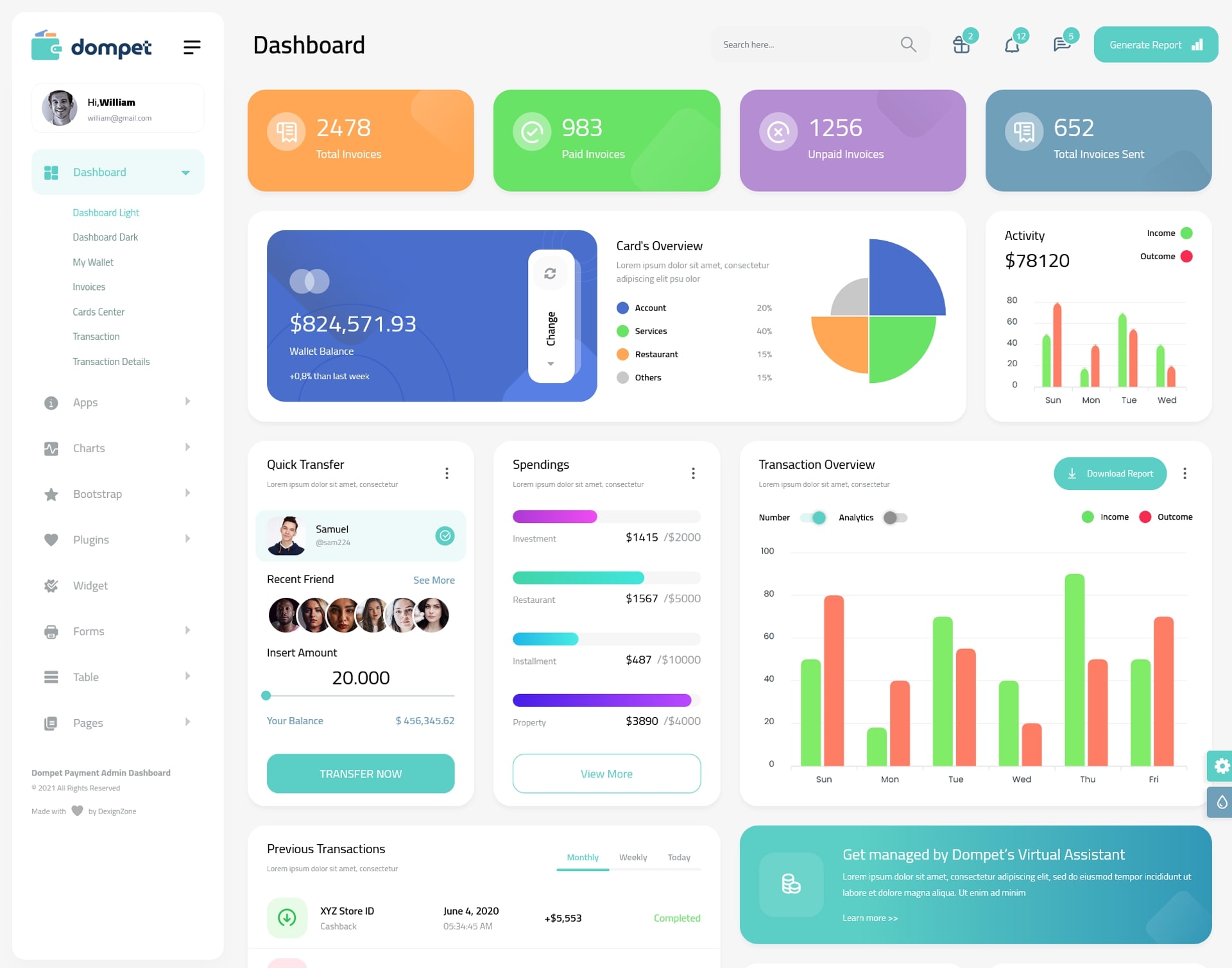Expand the Dashboard sidebar dropdown
The image size is (1232, 968).
click(x=183, y=172)
